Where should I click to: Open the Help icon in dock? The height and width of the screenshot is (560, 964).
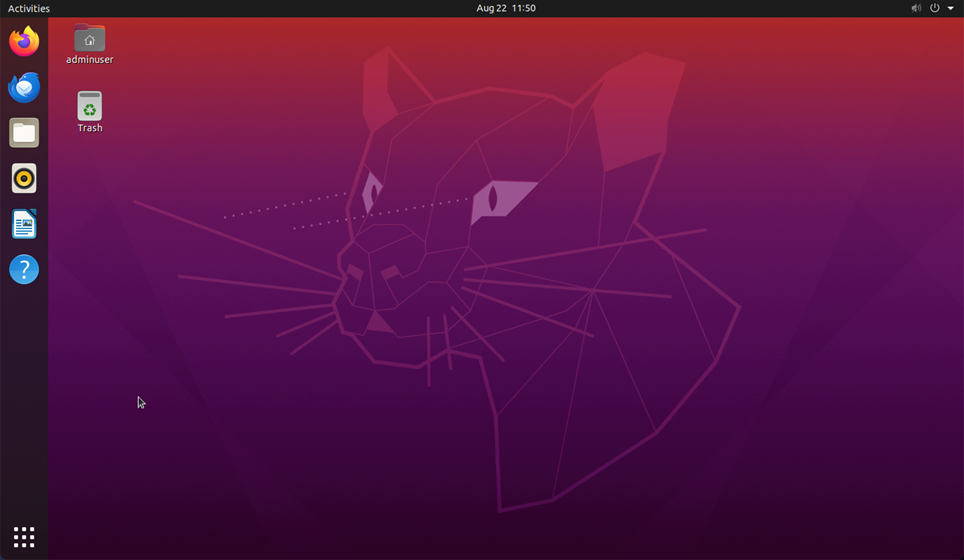pos(24,269)
